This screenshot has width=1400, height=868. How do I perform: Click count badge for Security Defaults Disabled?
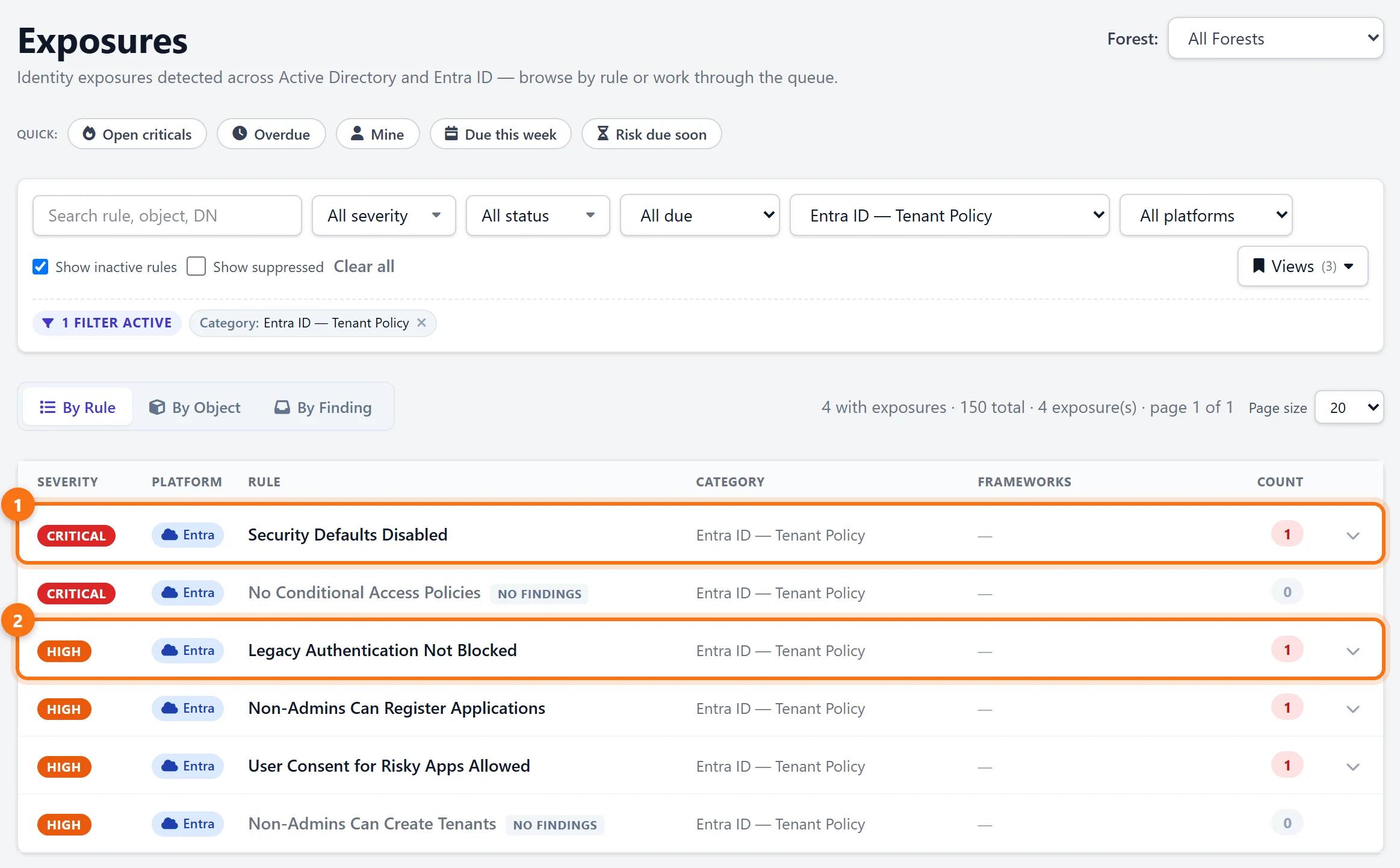click(1287, 535)
